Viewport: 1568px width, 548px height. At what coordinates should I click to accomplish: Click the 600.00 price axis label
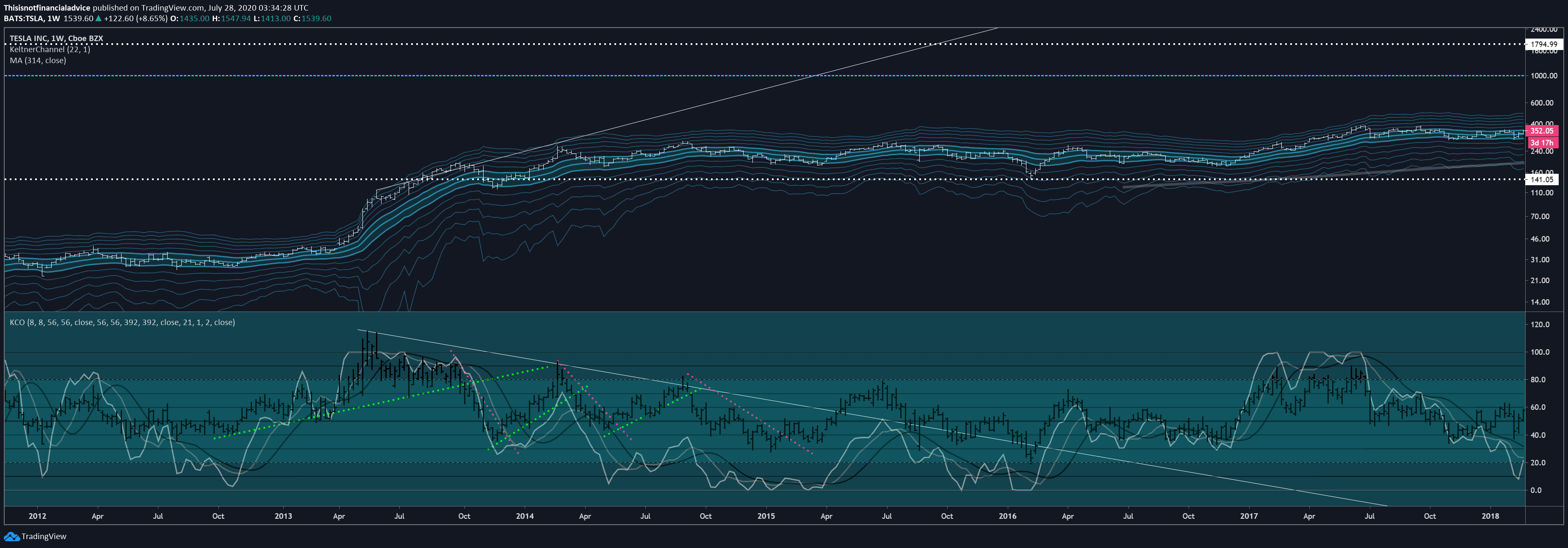[1542, 103]
